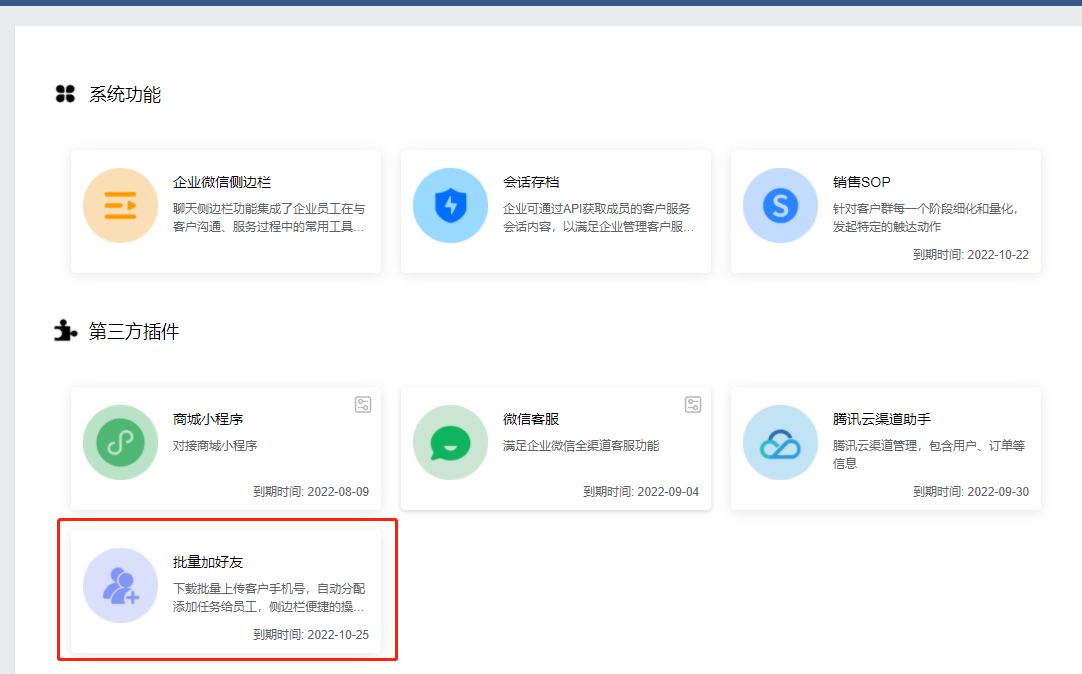
Task: Click the four-dot icon beside 系统功能
Action: [x=65, y=94]
